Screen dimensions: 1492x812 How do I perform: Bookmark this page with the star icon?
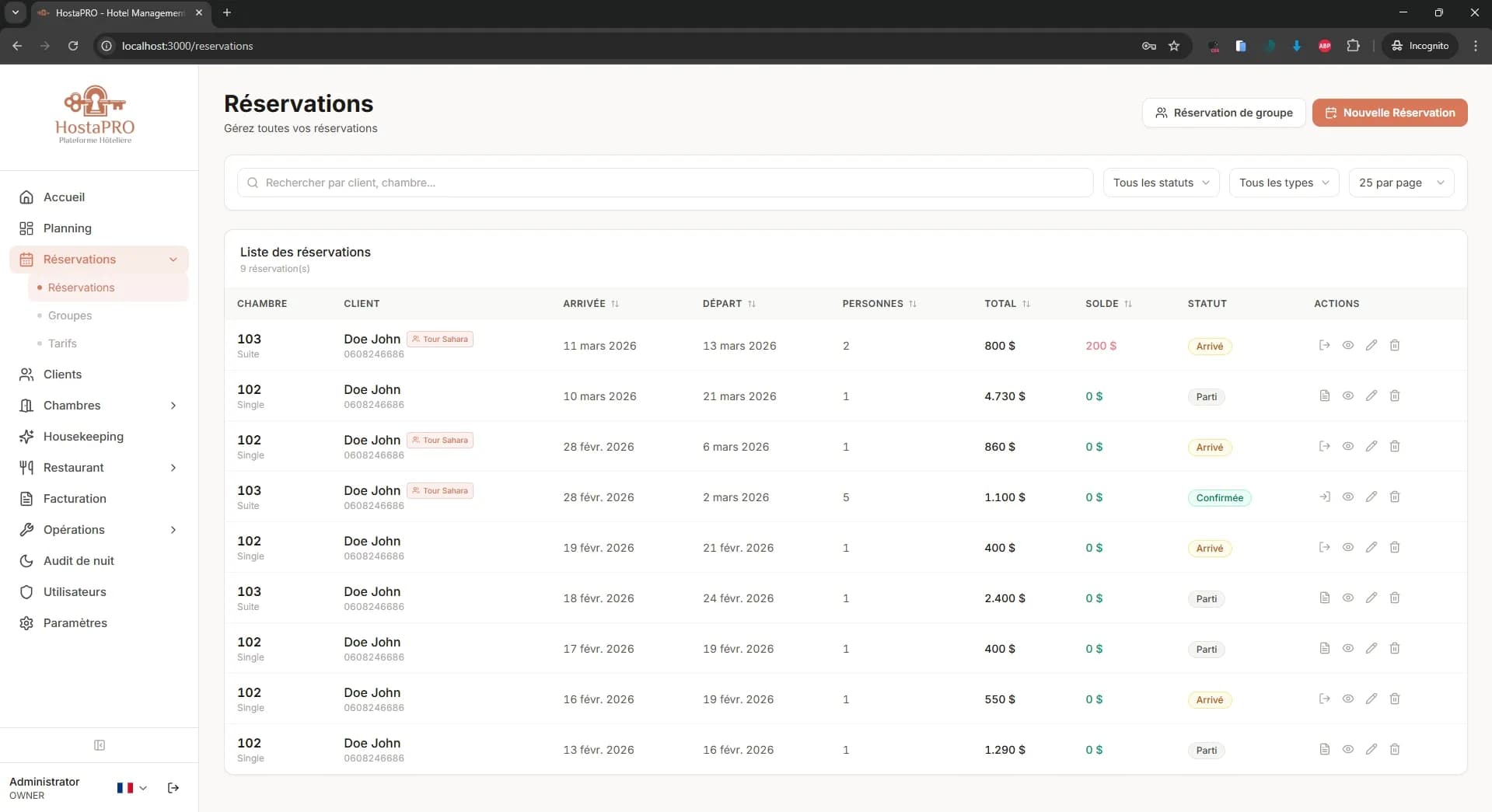(x=1174, y=46)
